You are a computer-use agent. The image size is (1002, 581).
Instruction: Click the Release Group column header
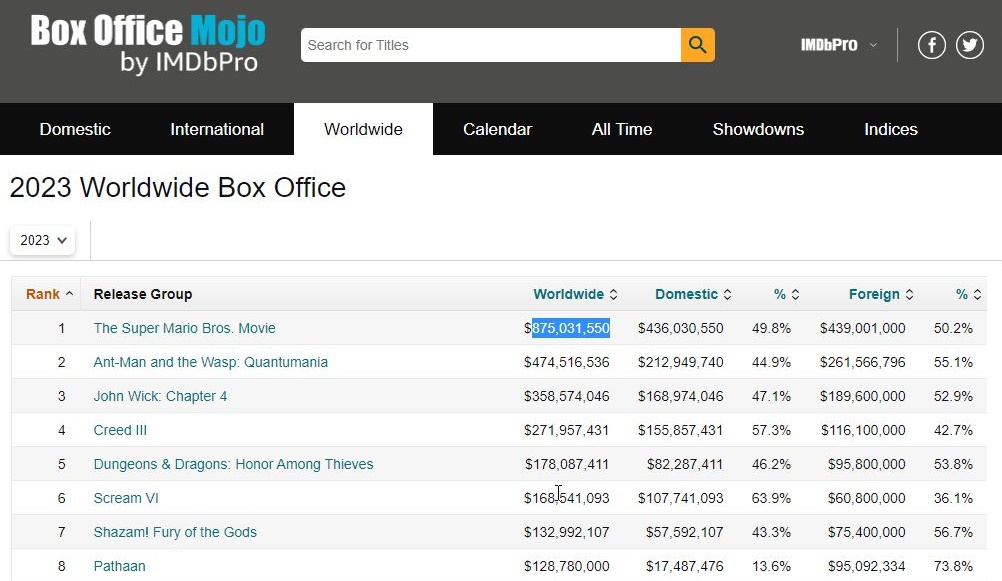pyautogui.click(x=143, y=294)
